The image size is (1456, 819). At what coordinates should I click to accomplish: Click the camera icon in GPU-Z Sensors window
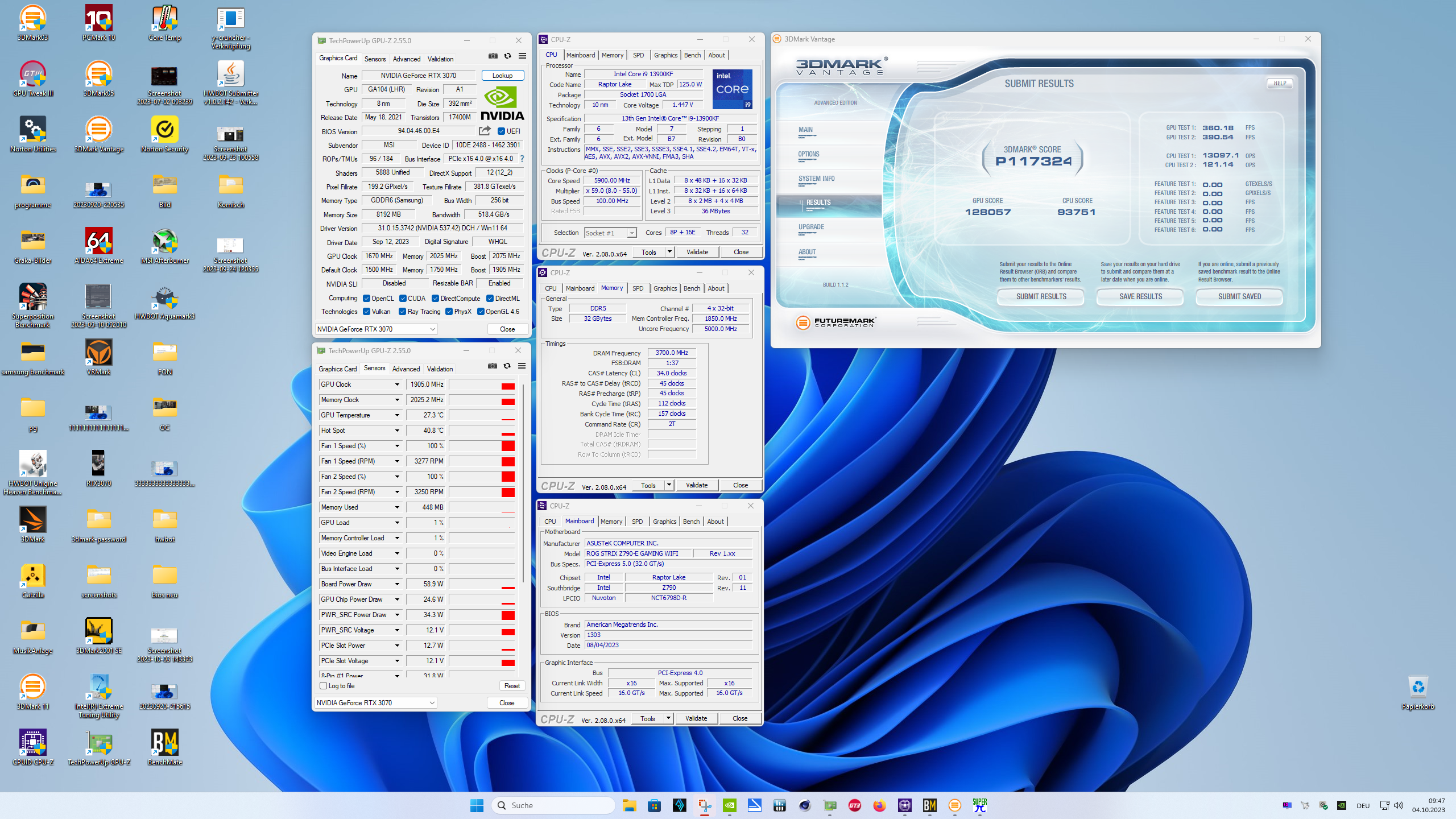pos(492,366)
